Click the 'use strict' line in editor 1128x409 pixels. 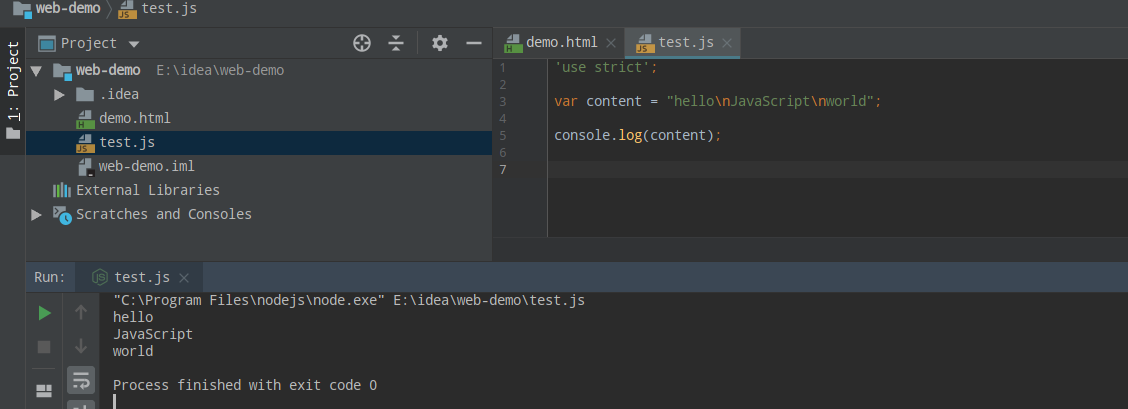(x=606, y=68)
